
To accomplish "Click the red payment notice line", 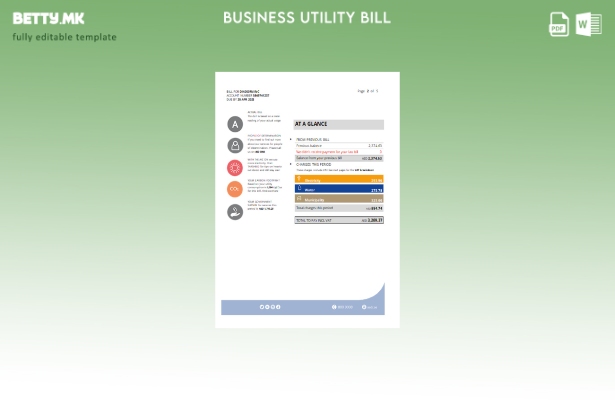I will point(339,151).
